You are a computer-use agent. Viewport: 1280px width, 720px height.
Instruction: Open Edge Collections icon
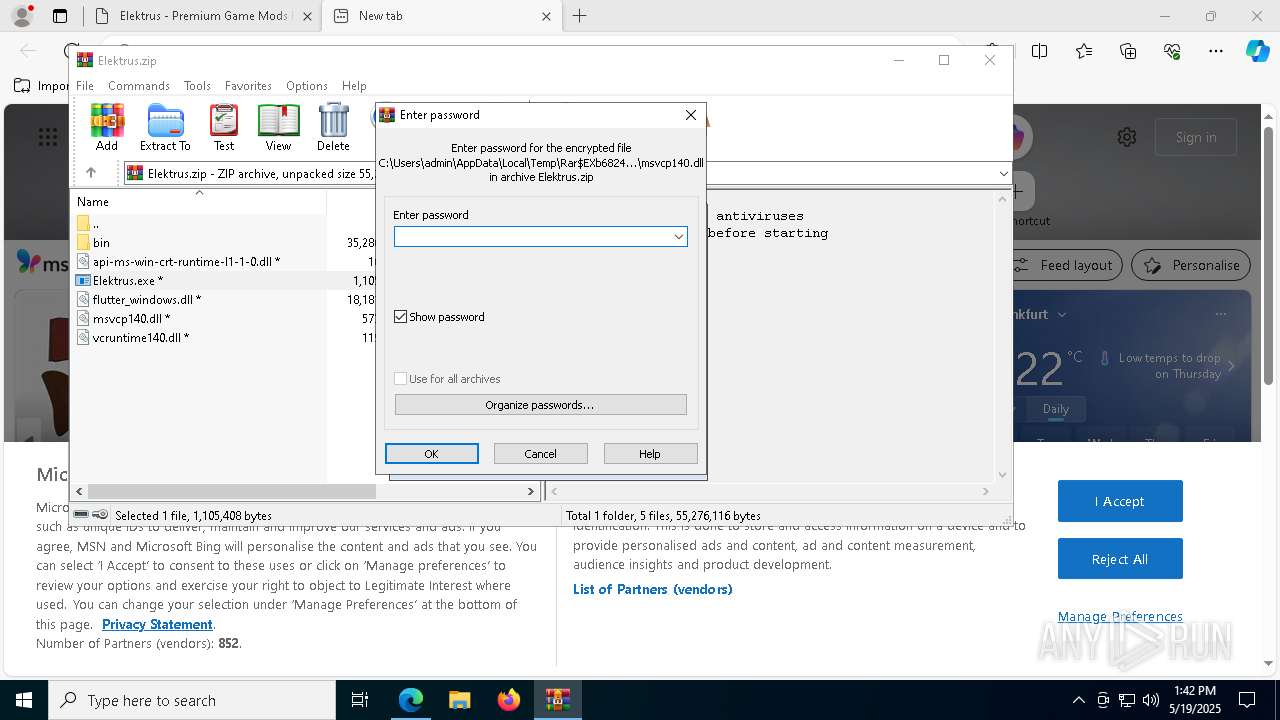coord(1128,51)
